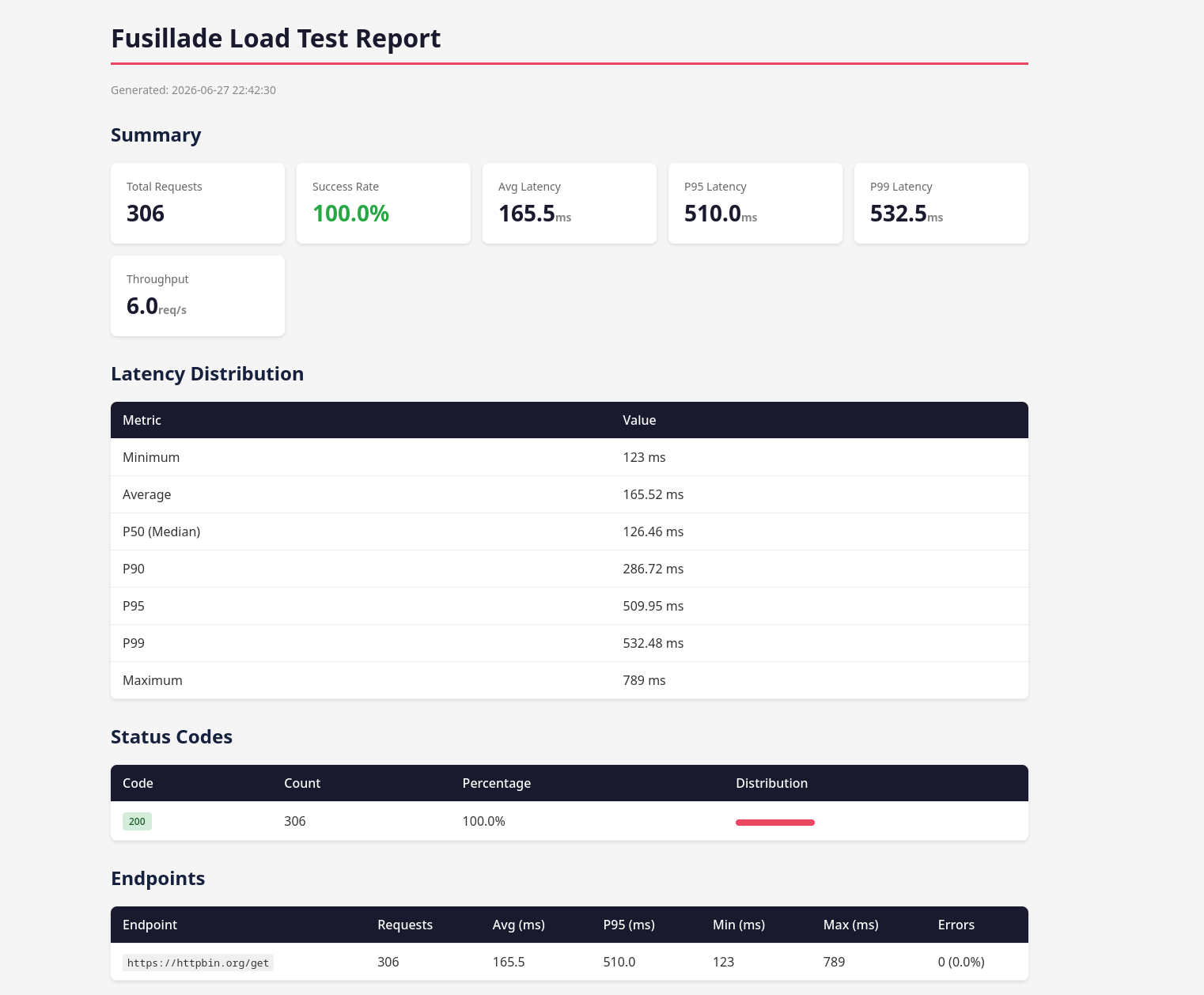Click the red distribution bar for code 200

coord(775,823)
